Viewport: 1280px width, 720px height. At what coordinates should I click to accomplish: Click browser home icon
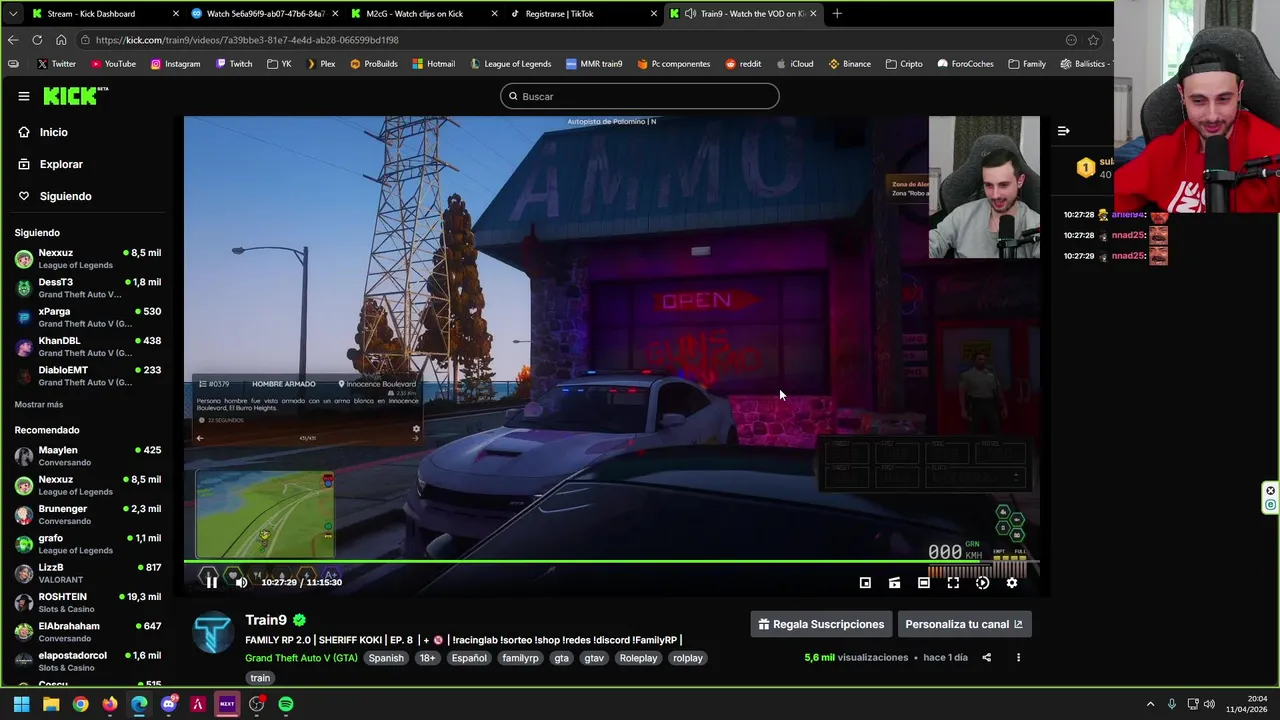(61, 40)
